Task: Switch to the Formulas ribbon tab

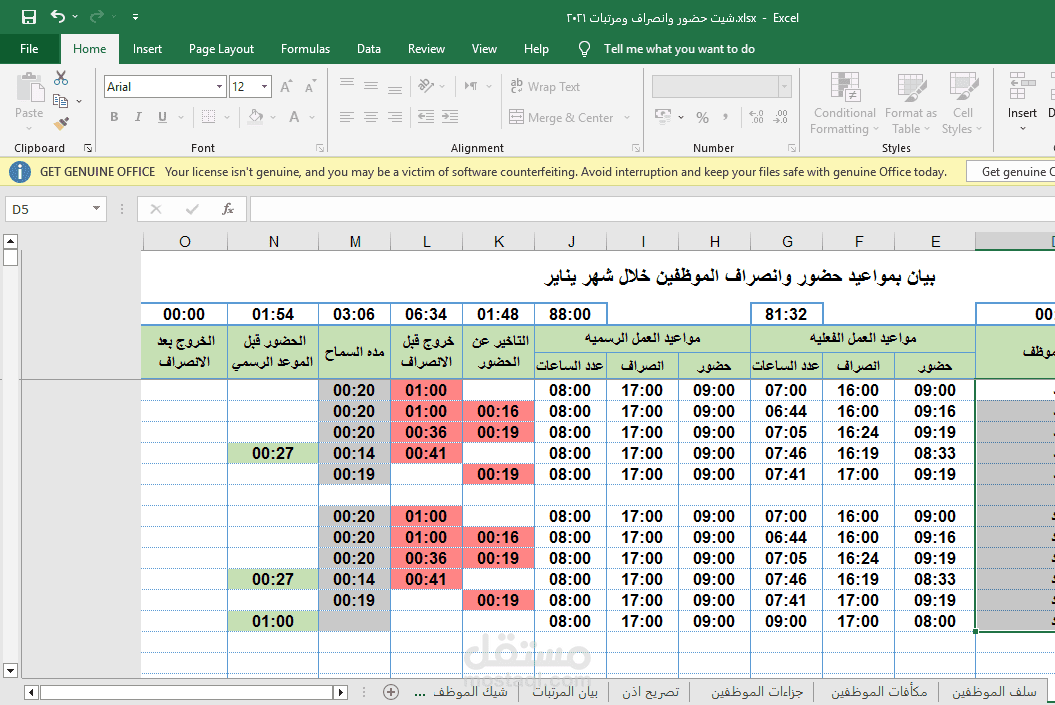Action: 305,48
